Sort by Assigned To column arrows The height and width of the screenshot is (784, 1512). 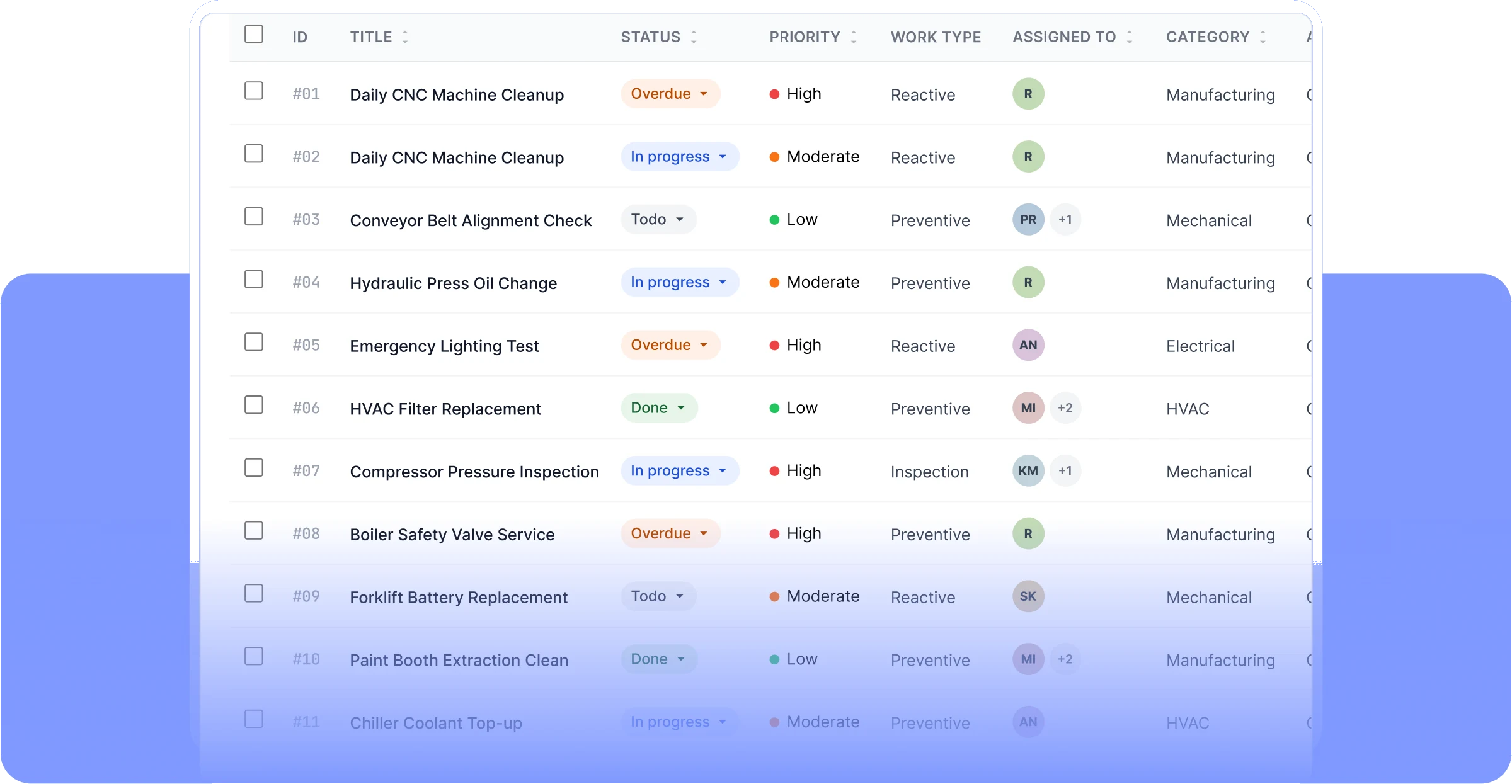click(x=1130, y=37)
